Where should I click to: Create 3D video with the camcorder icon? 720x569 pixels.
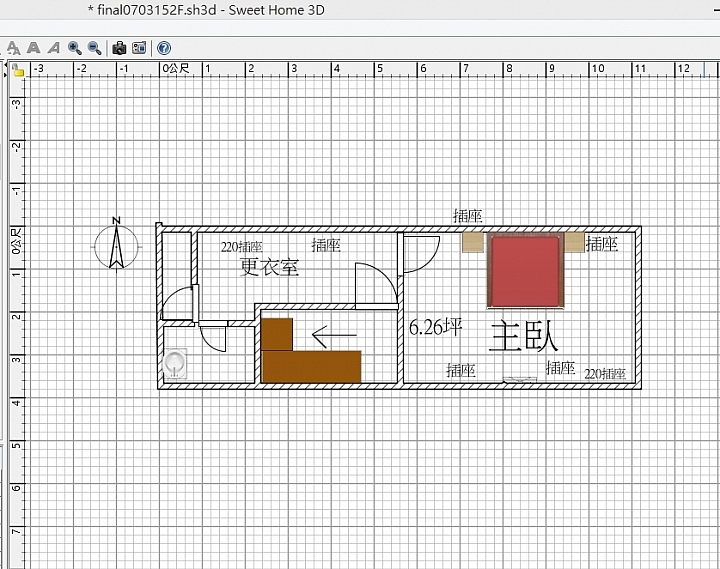coord(139,48)
